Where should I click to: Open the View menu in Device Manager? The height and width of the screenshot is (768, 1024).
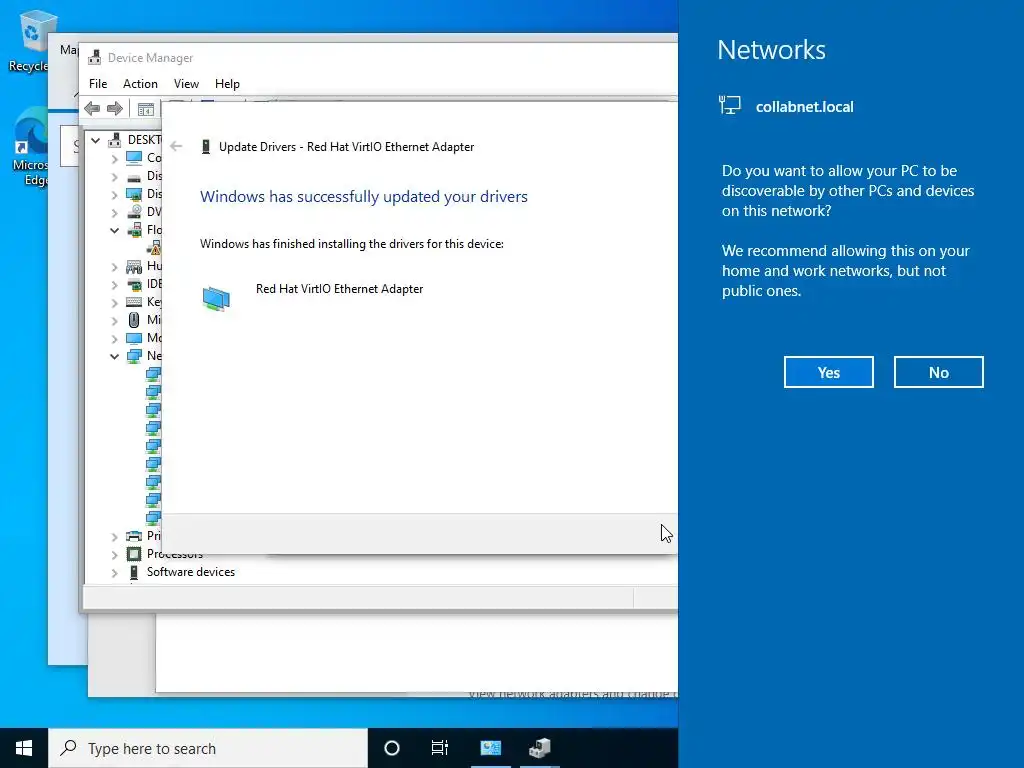pyautogui.click(x=186, y=84)
